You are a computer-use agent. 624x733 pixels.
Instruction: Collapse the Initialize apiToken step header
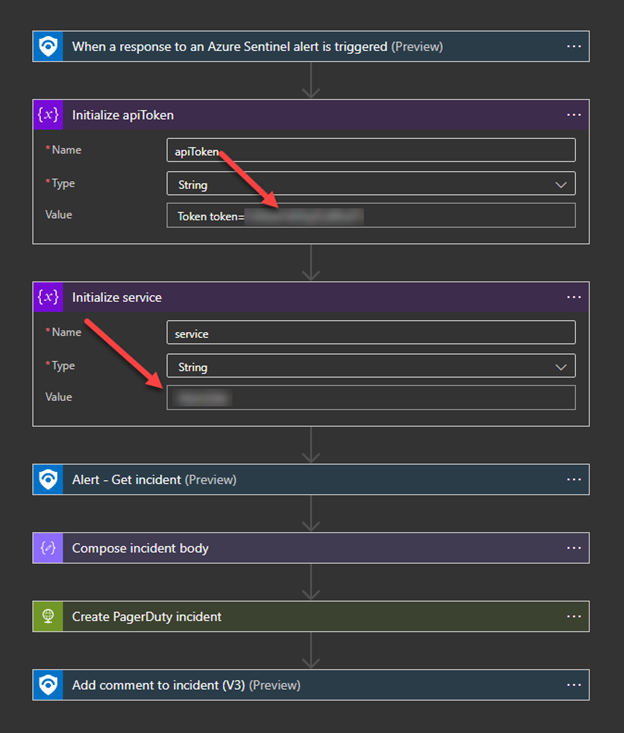coord(311,115)
